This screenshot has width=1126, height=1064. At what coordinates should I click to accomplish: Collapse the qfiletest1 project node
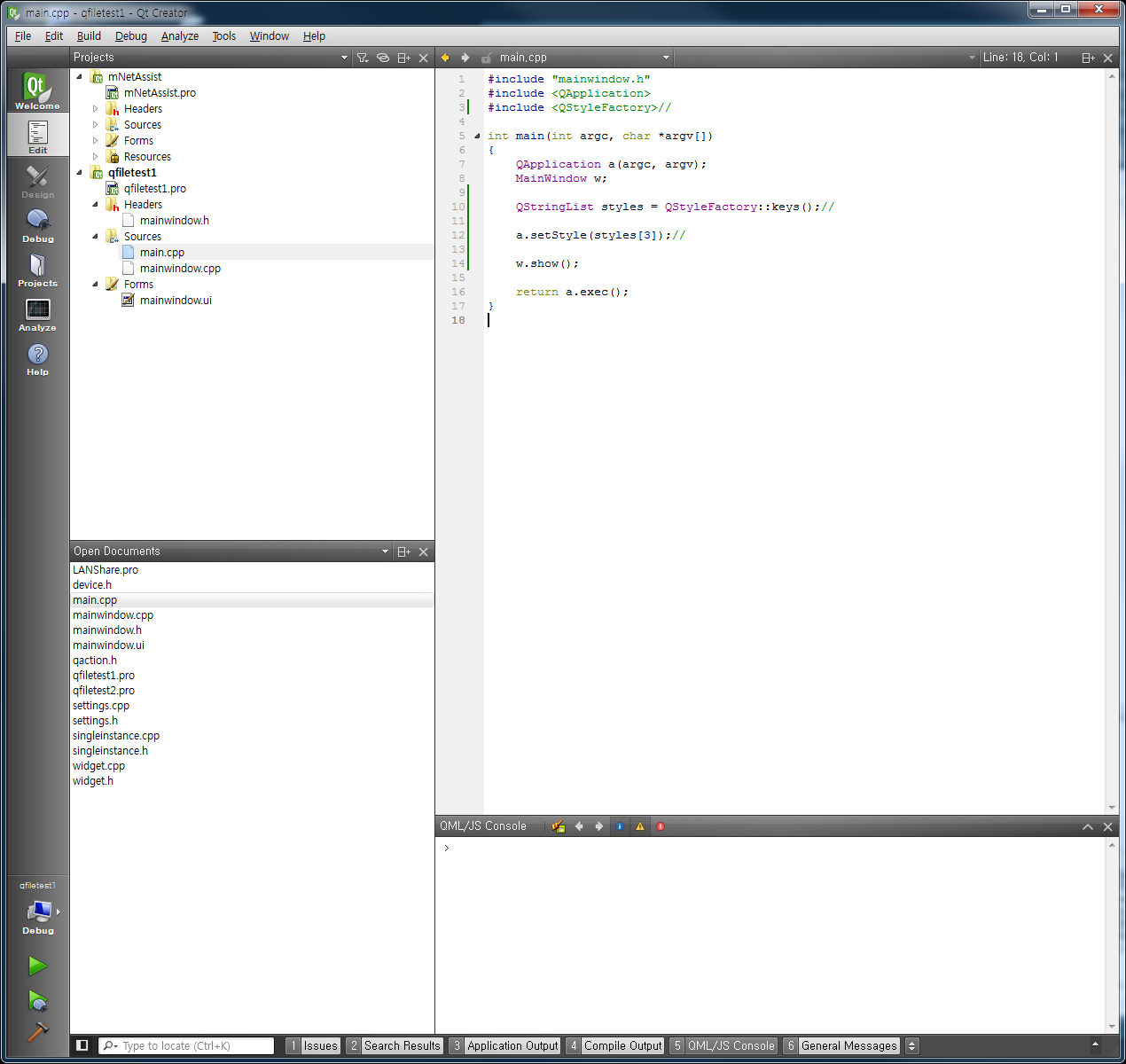[x=80, y=173]
